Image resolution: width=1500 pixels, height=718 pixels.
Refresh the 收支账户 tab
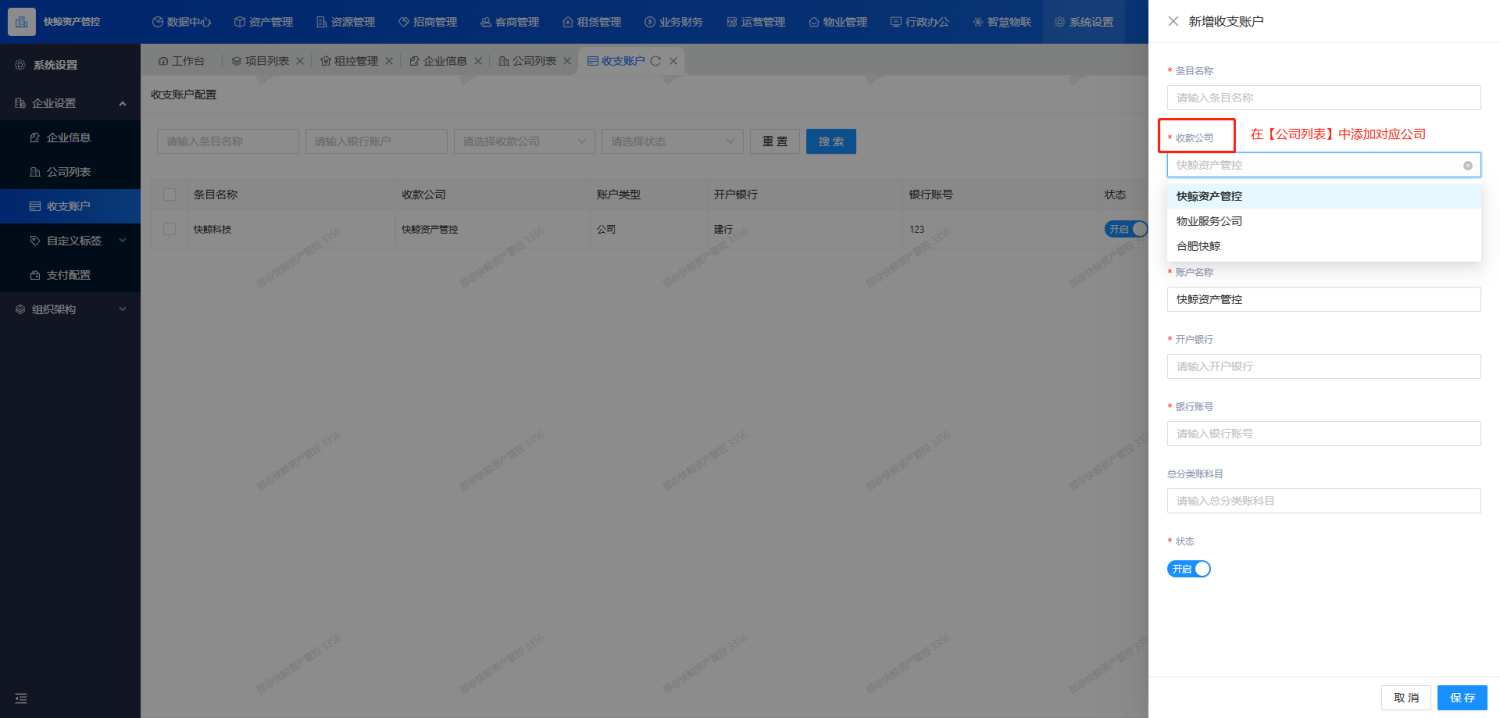656,61
